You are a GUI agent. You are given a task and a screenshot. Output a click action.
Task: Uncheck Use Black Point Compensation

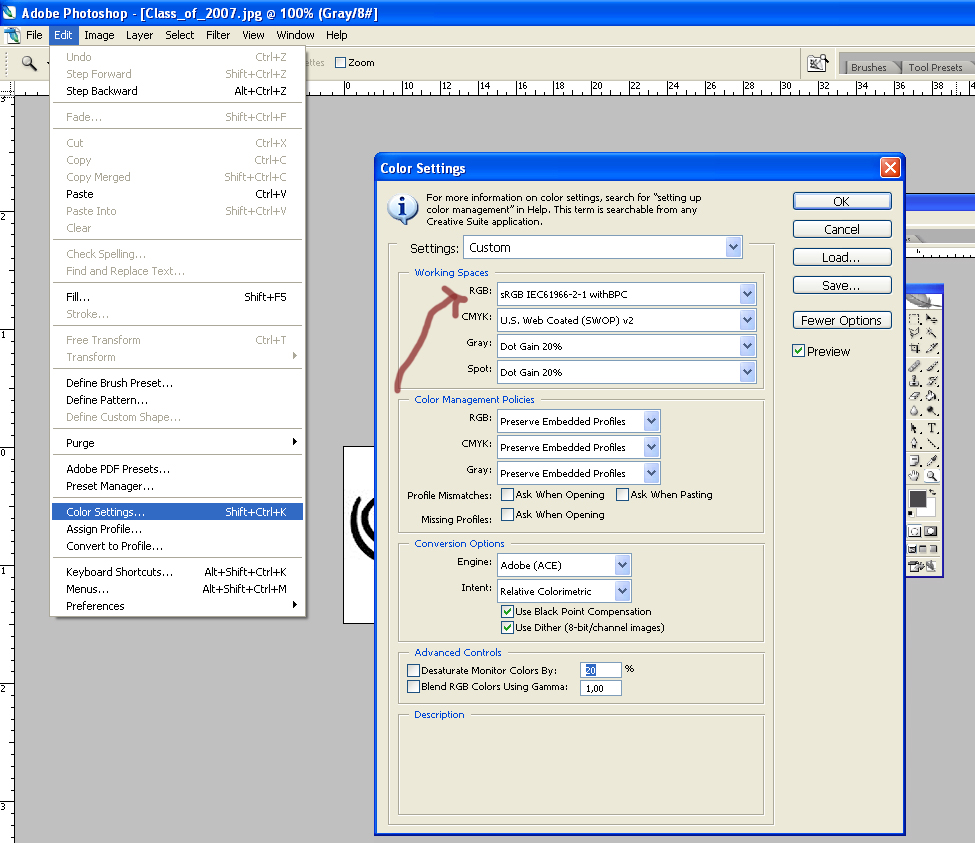[507, 612]
